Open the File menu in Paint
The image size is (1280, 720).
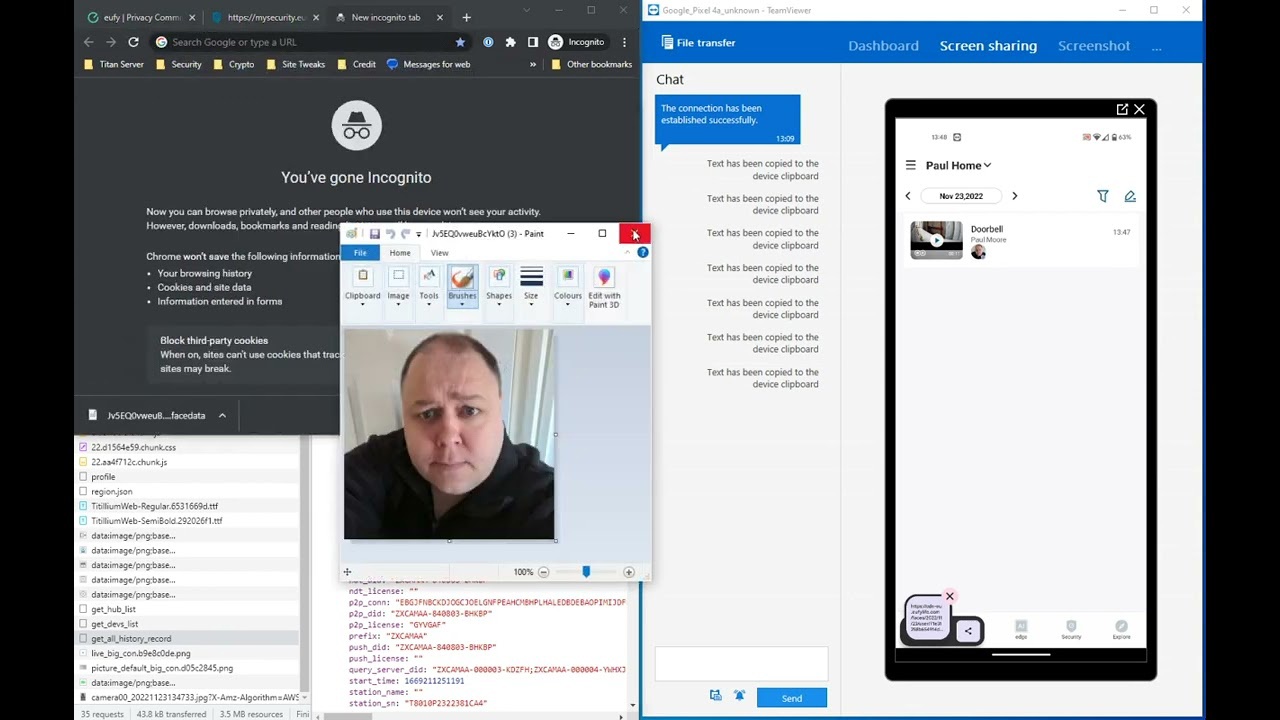coord(360,253)
